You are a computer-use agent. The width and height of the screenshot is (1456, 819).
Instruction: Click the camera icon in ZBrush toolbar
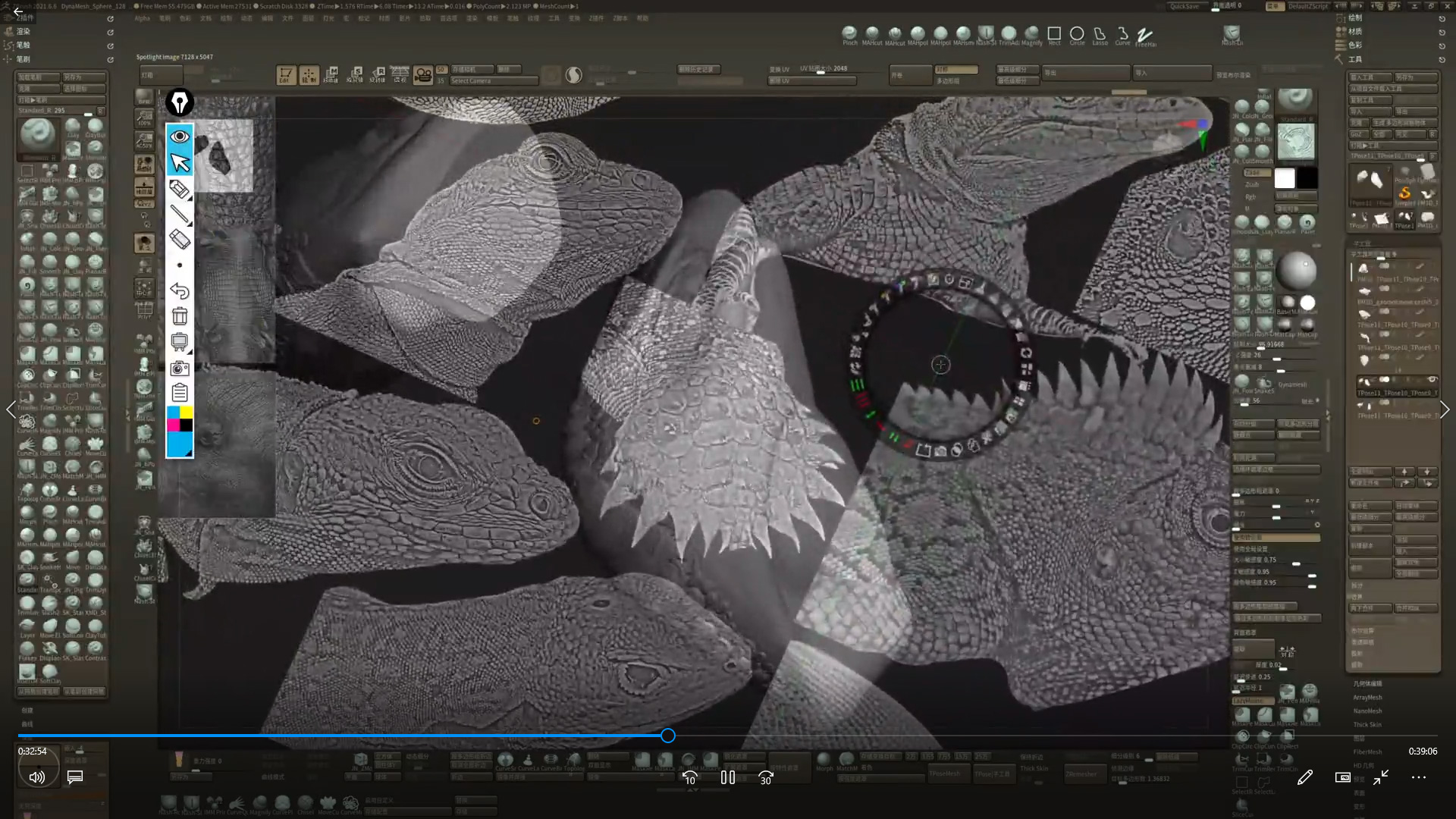click(x=423, y=75)
